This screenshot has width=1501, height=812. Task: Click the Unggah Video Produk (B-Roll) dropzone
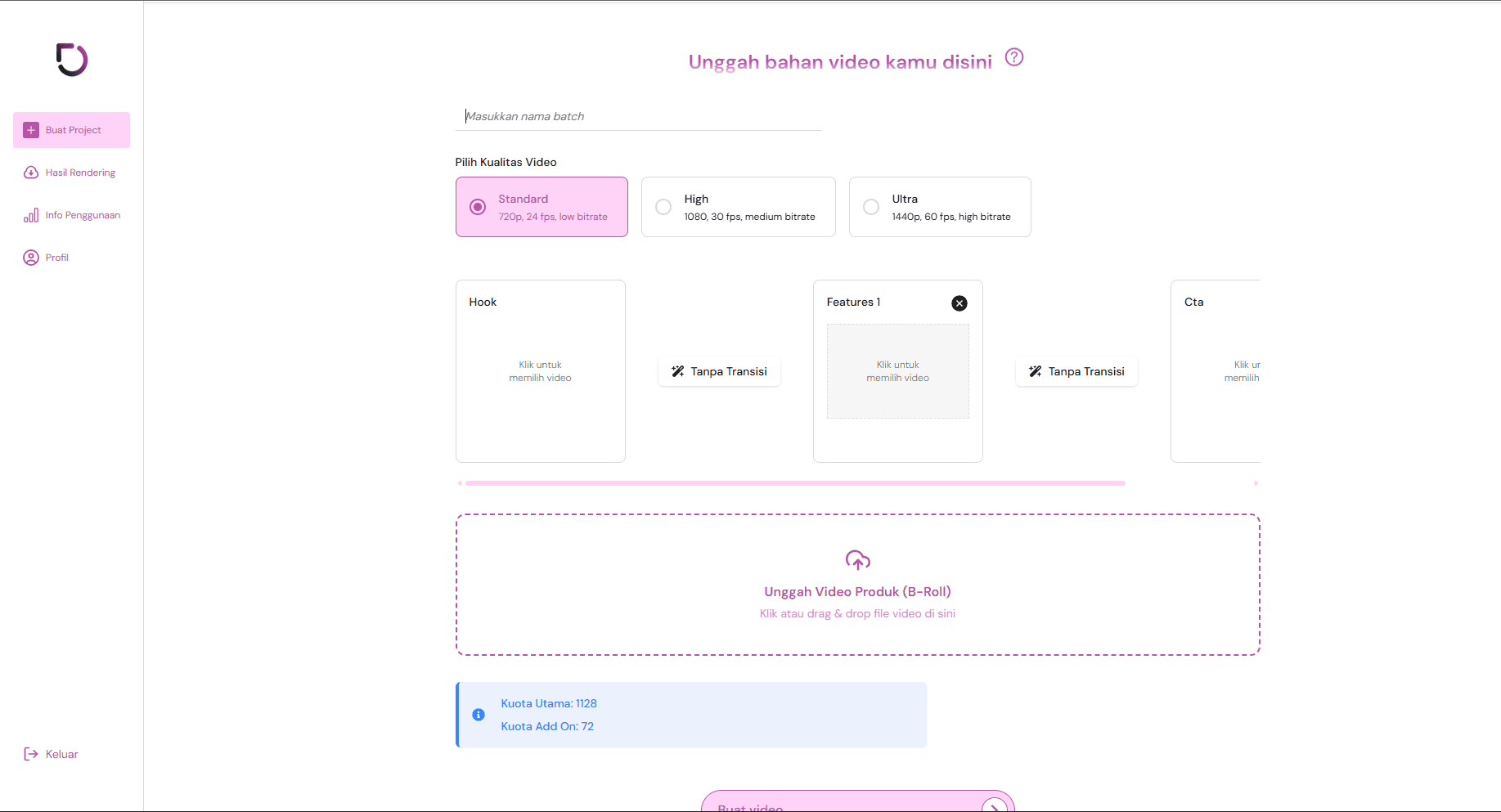click(x=858, y=585)
